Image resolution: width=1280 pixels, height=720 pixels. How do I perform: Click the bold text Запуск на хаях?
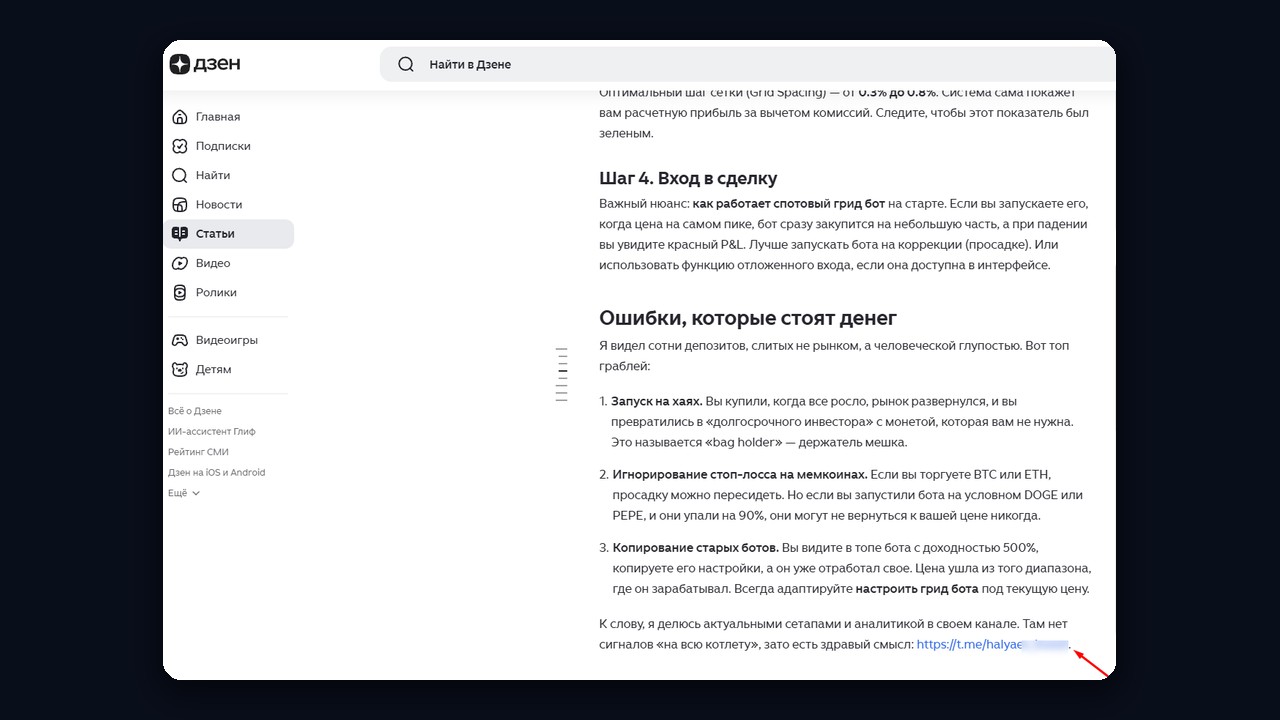[x=657, y=401]
